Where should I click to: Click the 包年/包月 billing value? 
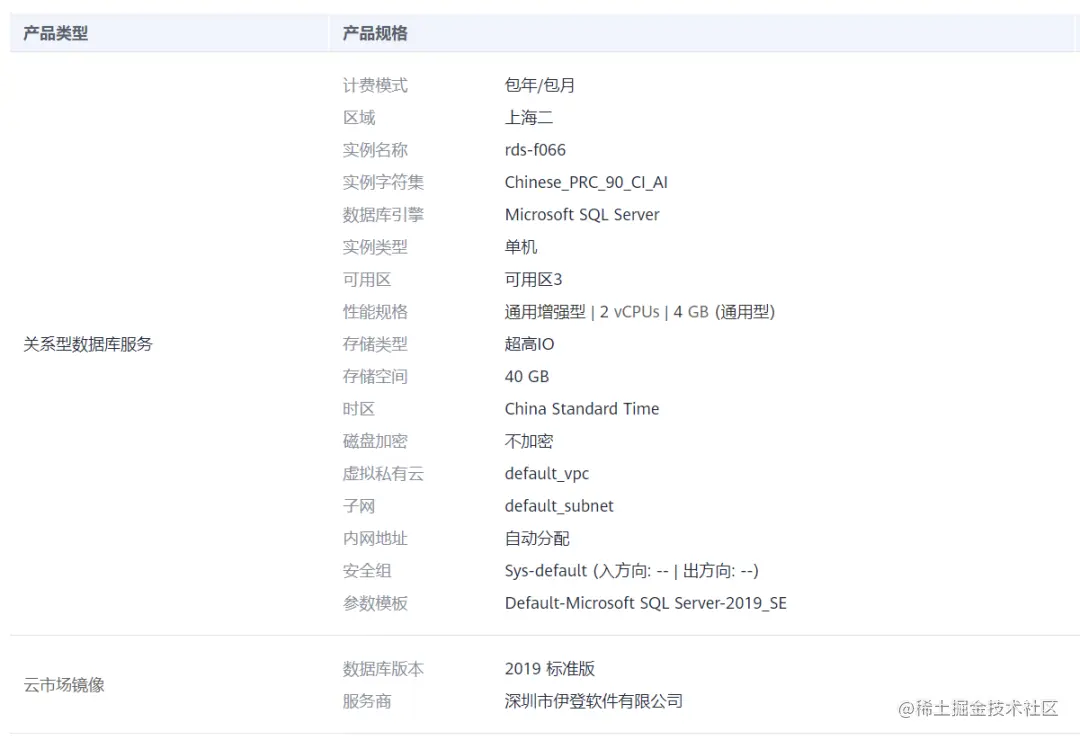coord(539,85)
